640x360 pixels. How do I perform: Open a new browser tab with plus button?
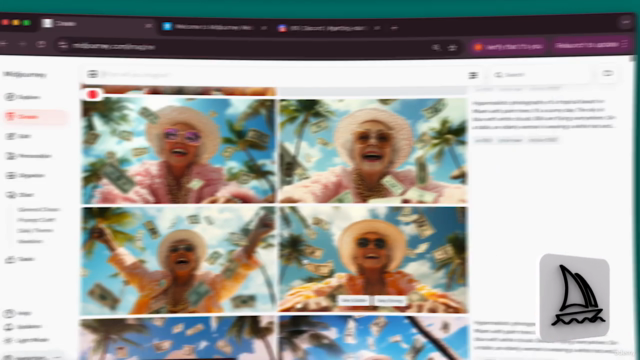coord(394,28)
